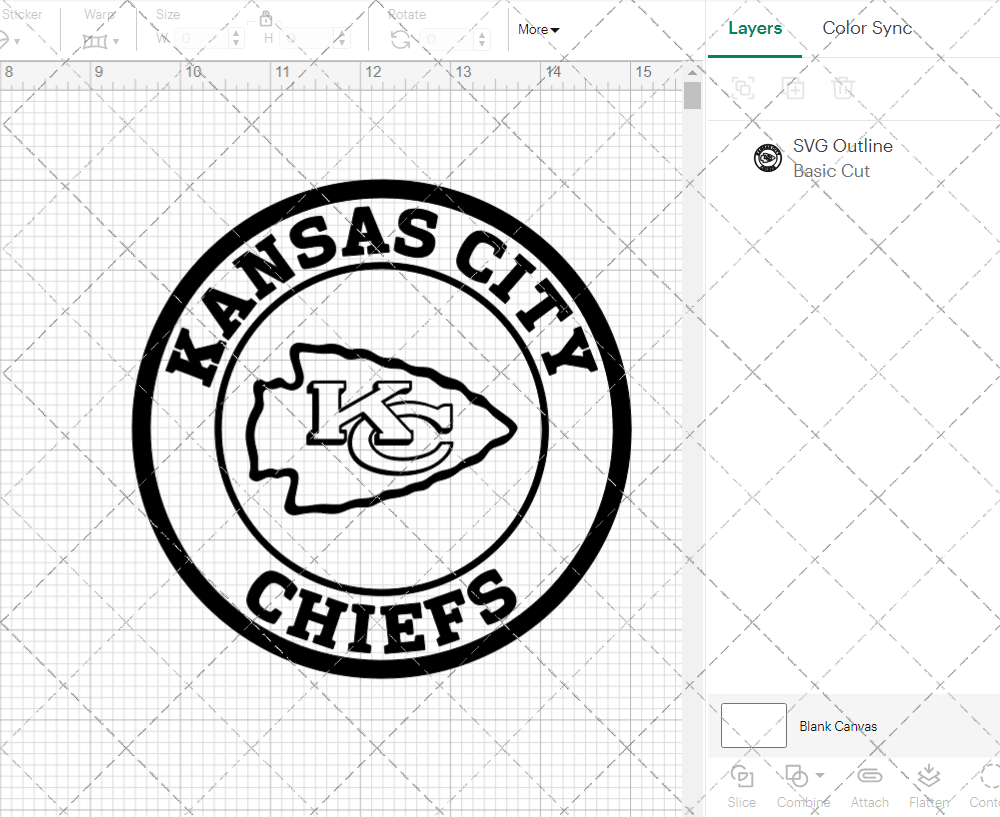Switch to the Layers tab

click(x=755, y=28)
